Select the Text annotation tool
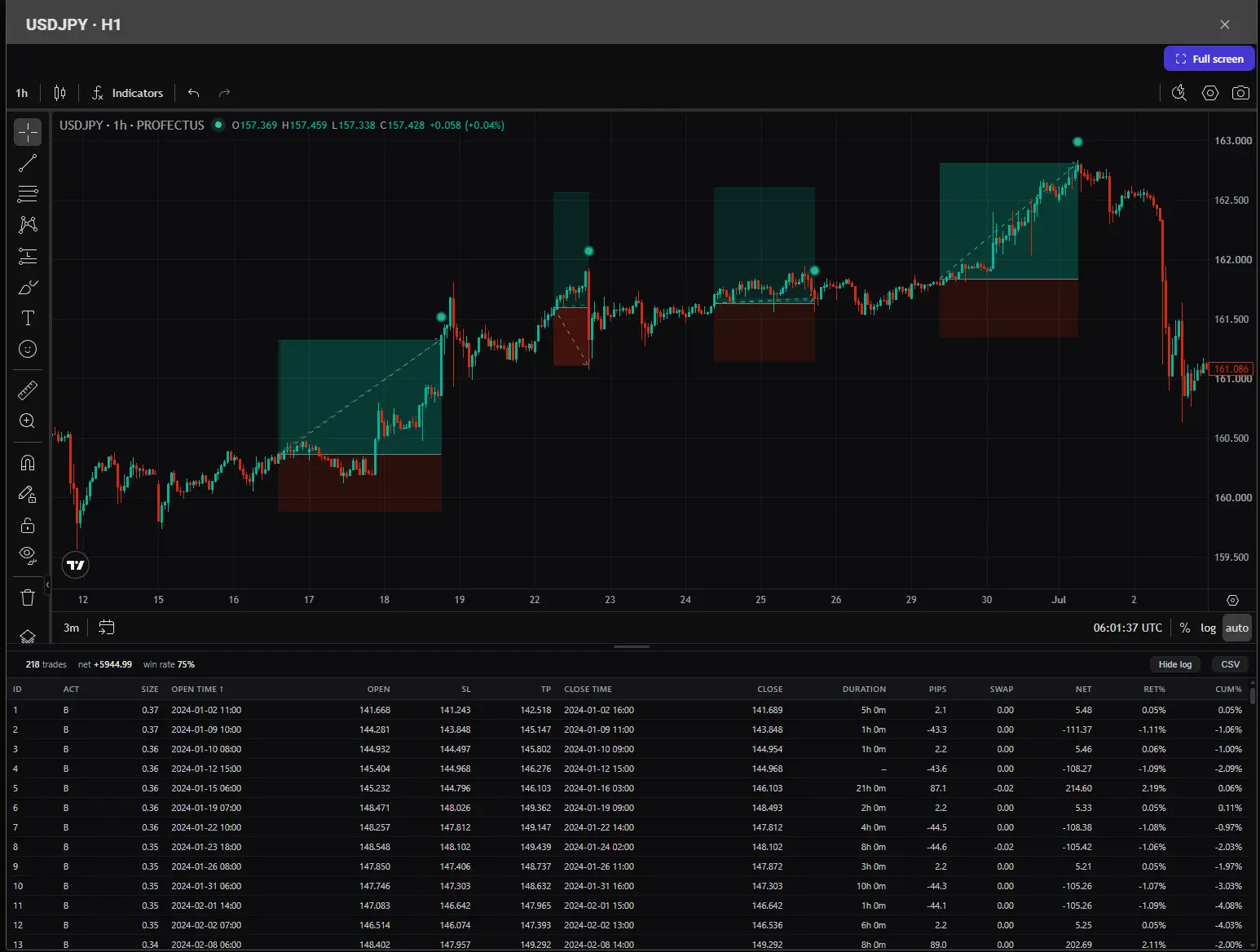The width and height of the screenshot is (1260, 952). point(28,318)
